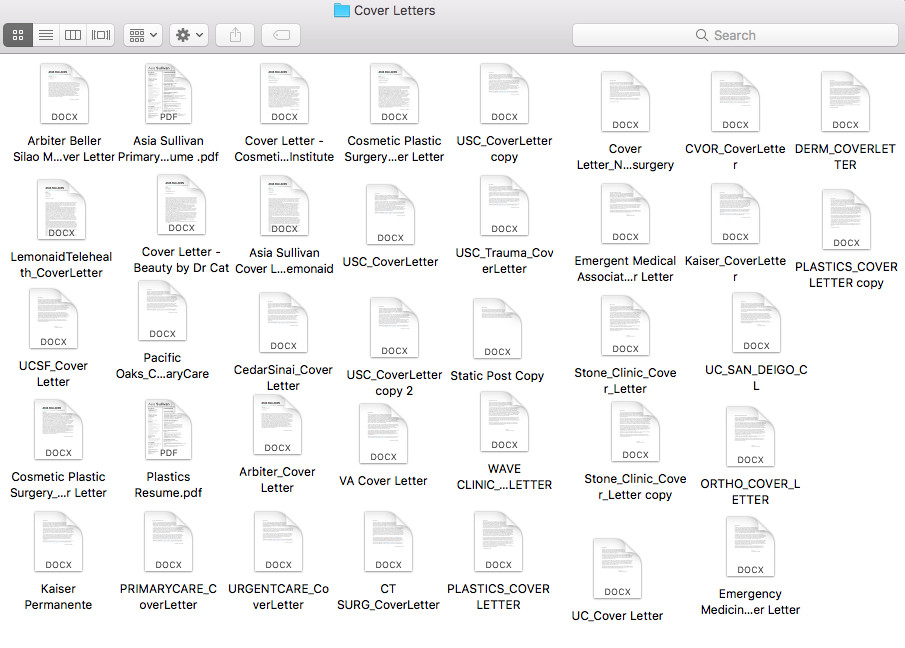
Task: Select Stone_Clinic_Cover_Letter copy file
Action: [635, 432]
